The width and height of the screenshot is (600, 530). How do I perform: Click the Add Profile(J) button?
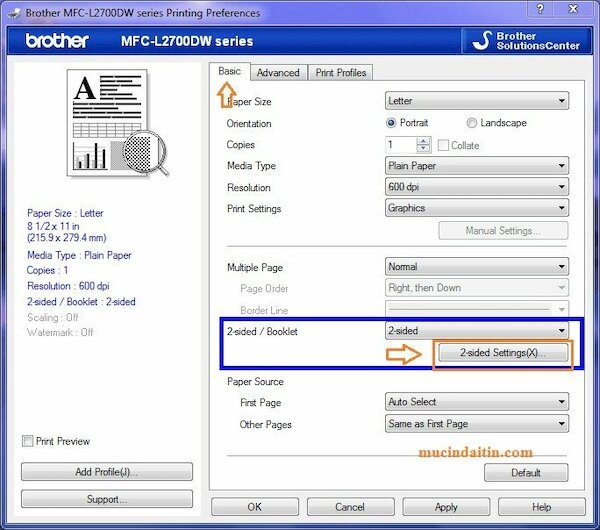(x=107, y=472)
